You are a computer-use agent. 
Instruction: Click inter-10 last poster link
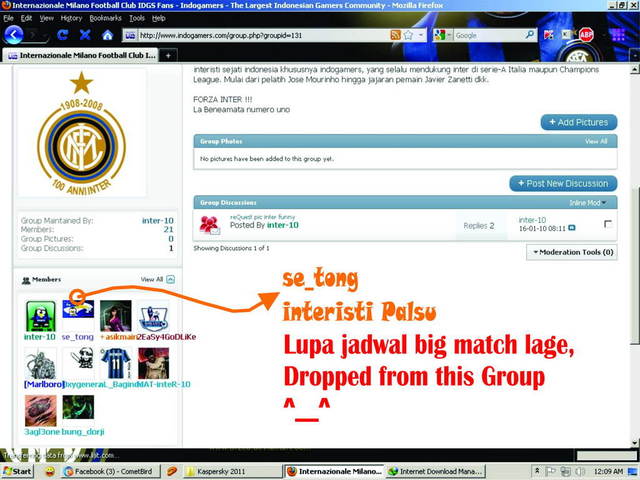point(532,220)
